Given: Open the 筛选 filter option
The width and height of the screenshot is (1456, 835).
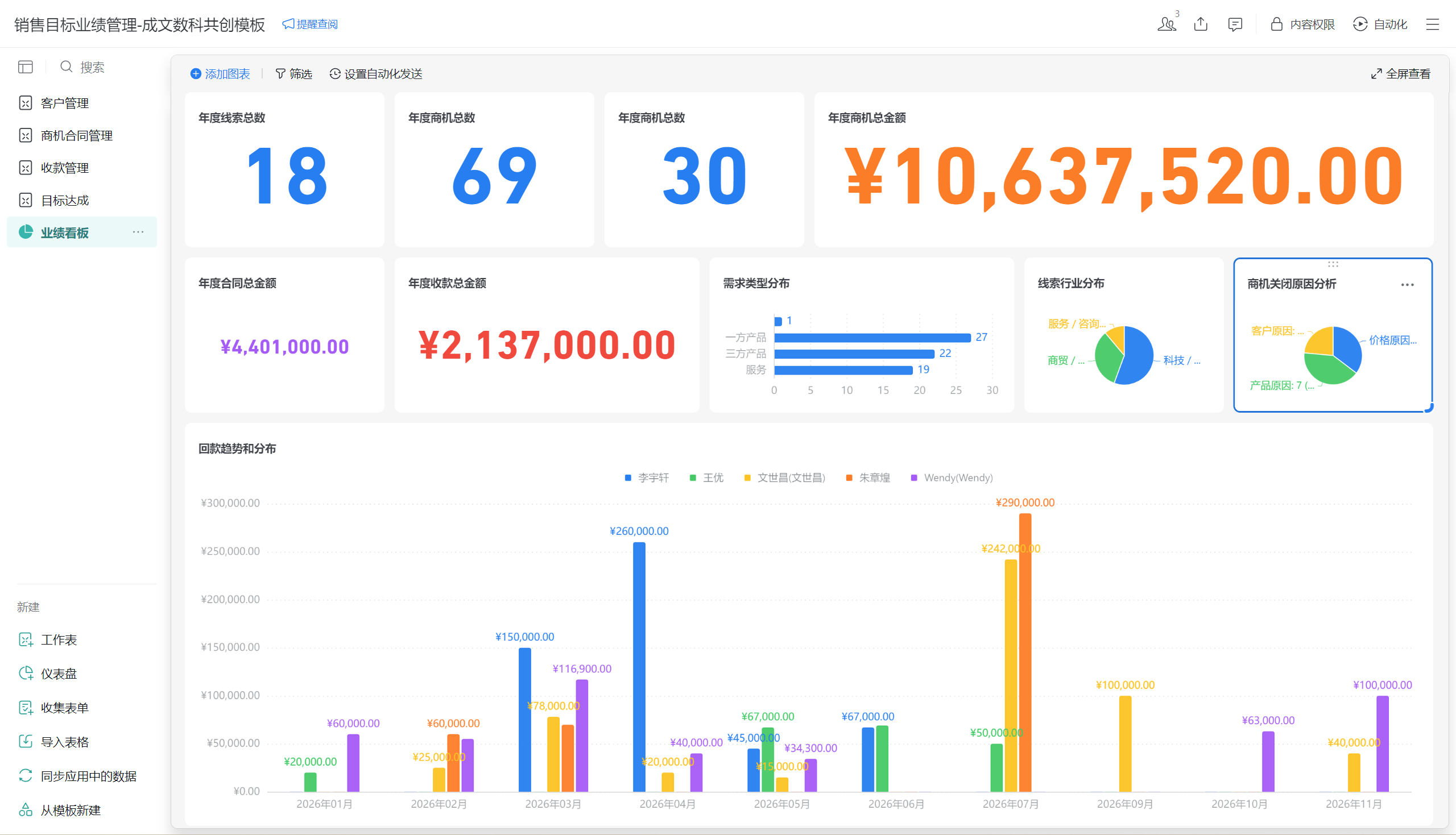Looking at the screenshot, I should [293, 74].
